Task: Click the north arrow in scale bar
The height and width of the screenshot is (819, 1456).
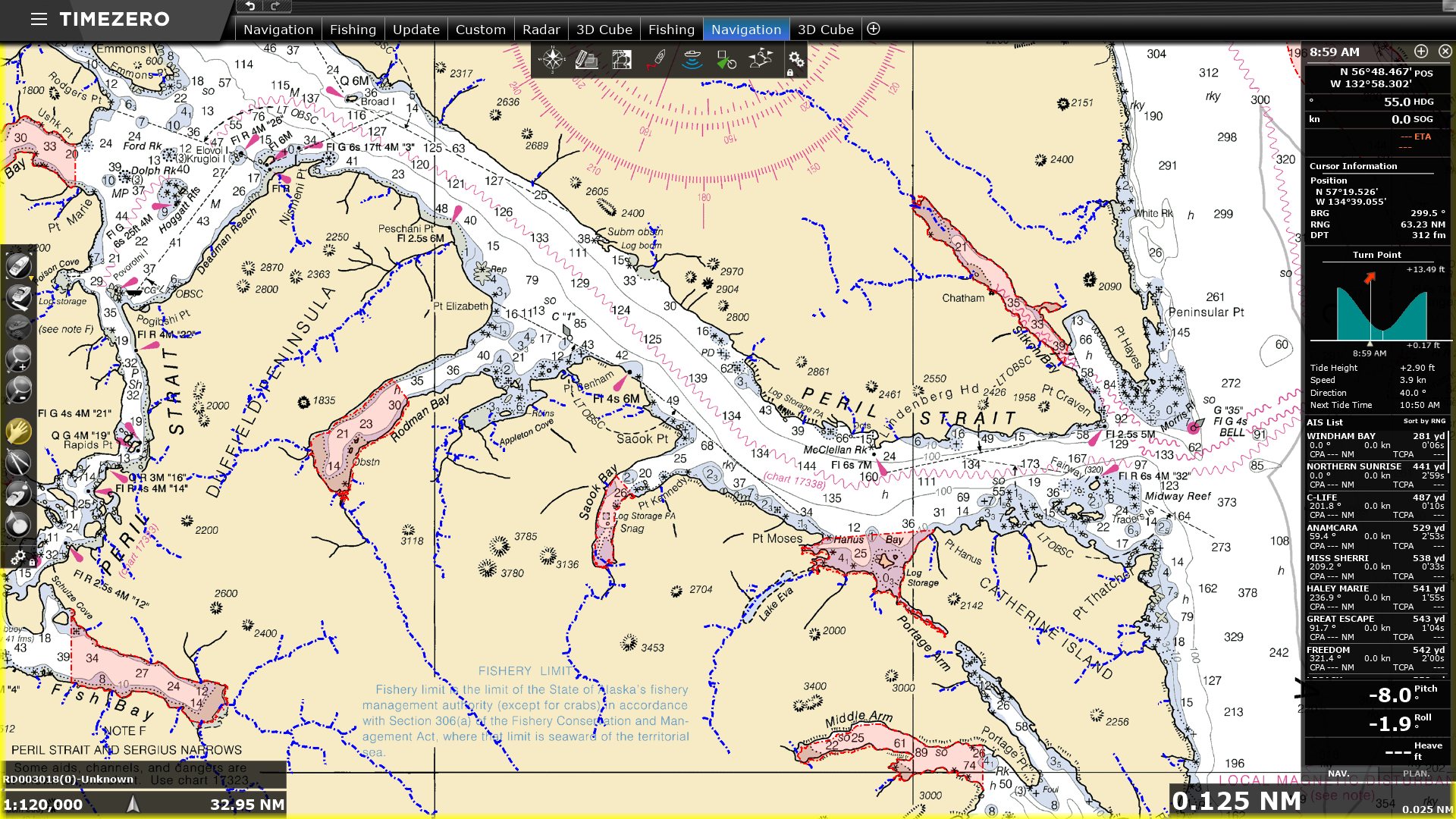Action: pos(133,804)
